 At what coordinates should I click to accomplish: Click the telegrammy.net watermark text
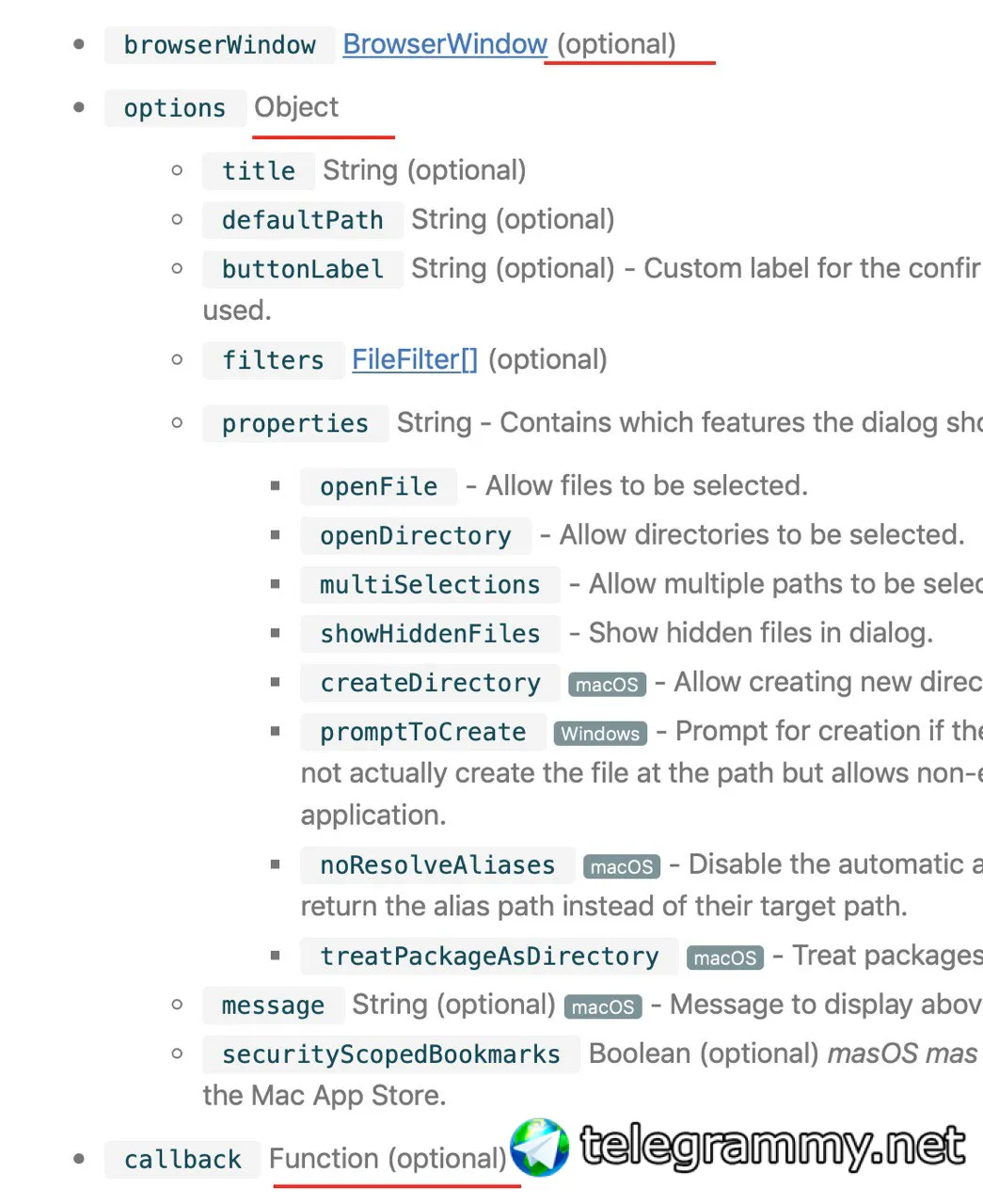point(773,1146)
